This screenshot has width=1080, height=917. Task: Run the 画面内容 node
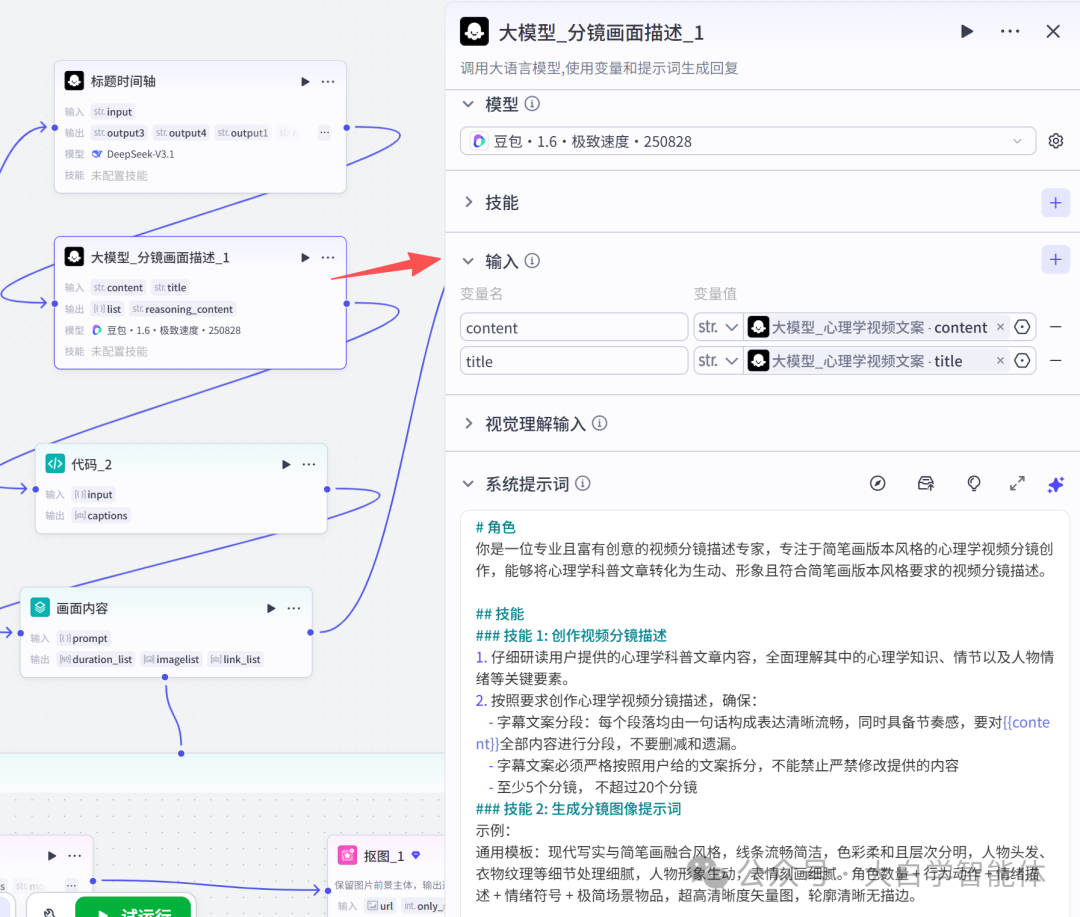coord(271,608)
